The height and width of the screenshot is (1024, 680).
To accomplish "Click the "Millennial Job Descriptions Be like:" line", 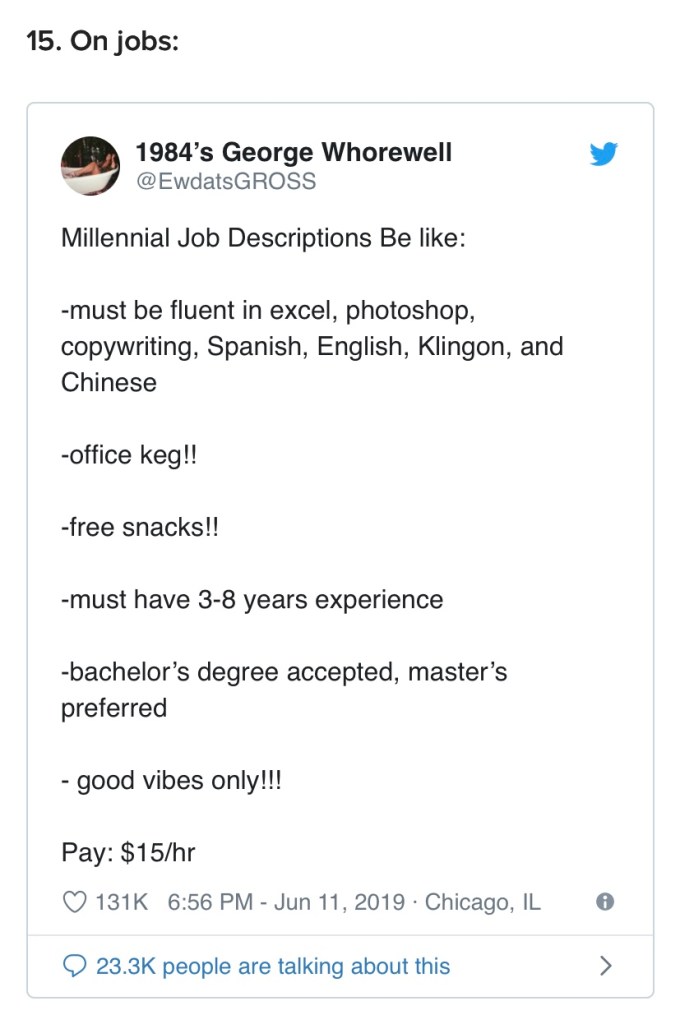I will [x=262, y=238].
